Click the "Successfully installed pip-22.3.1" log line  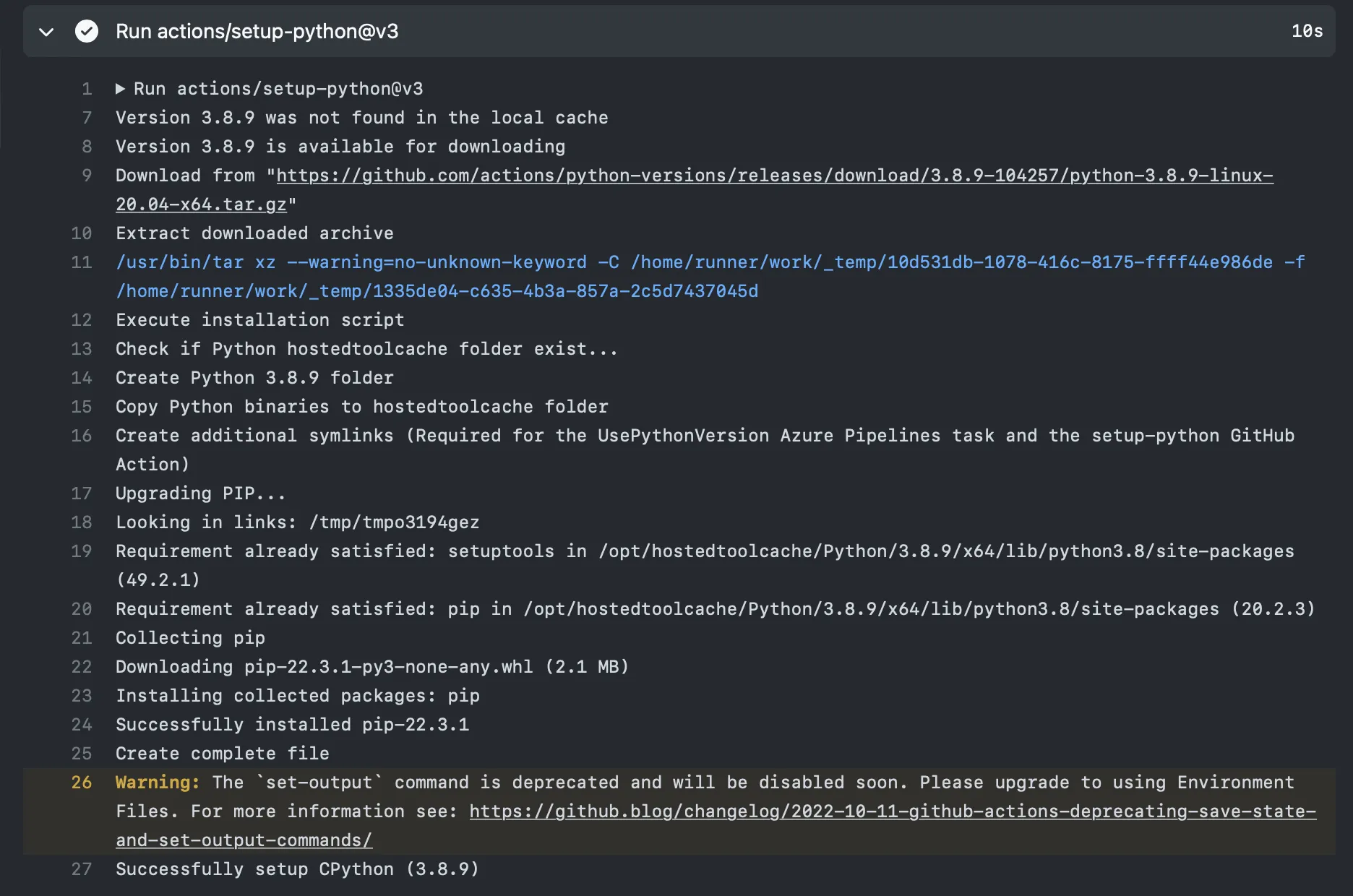(292, 725)
